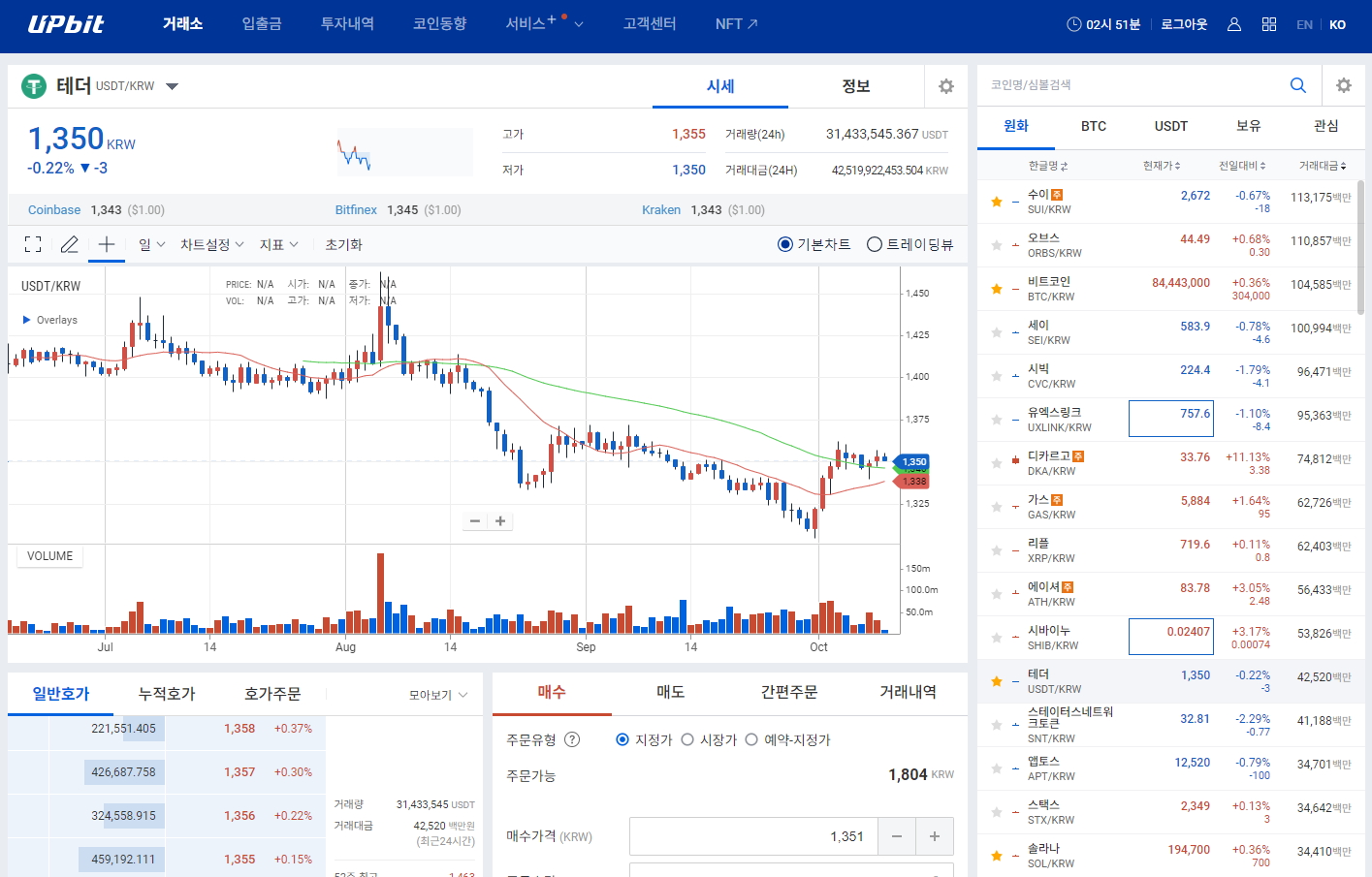Image resolution: width=1372 pixels, height=877 pixels.
Task: Open 투자내역 in top navigation
Action: coord(347,23)
